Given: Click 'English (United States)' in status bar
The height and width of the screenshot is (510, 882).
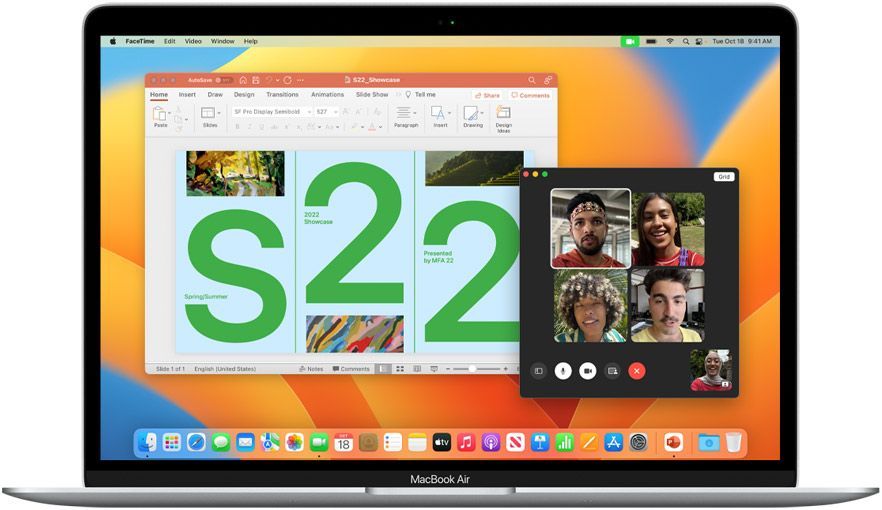Looking at the screenshot, I should 225,369.
